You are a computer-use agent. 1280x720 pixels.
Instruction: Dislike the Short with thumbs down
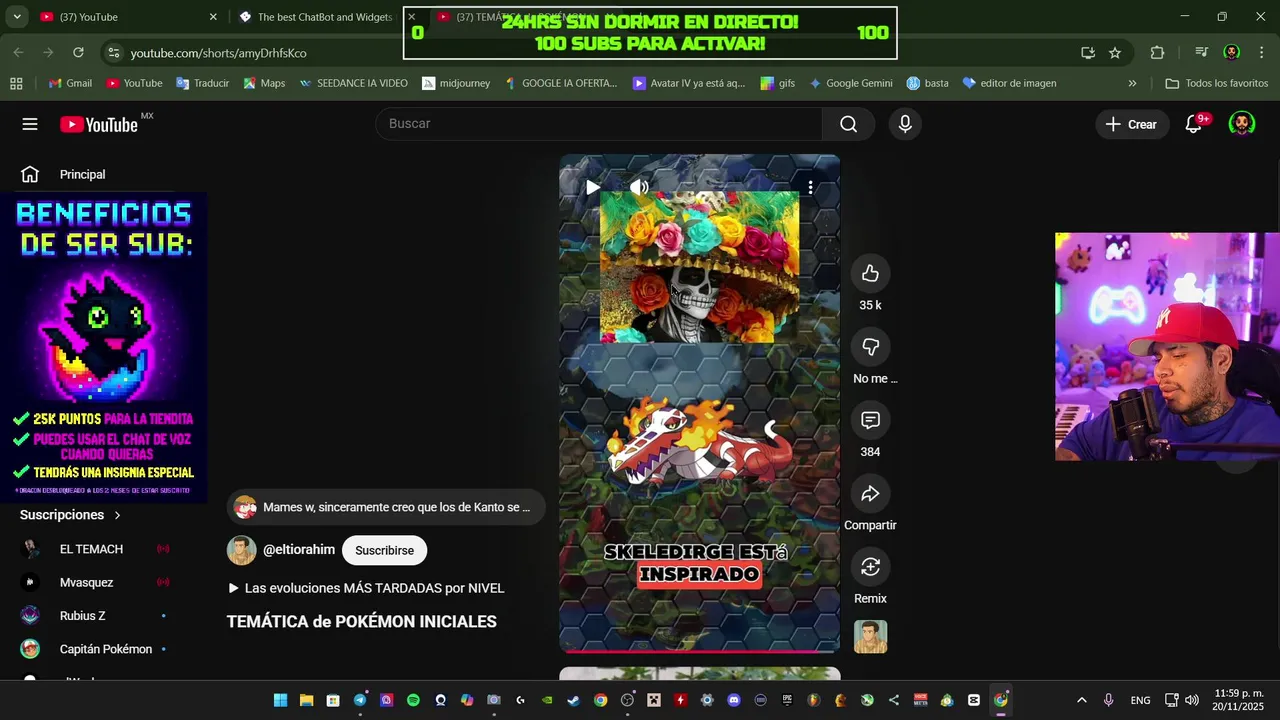click(870, 347)
